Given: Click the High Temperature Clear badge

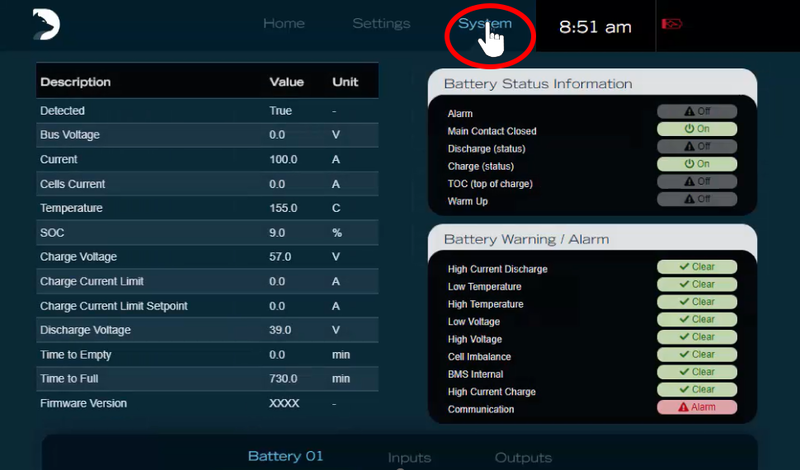Looking at the screenshot, I should pos(697,302).
